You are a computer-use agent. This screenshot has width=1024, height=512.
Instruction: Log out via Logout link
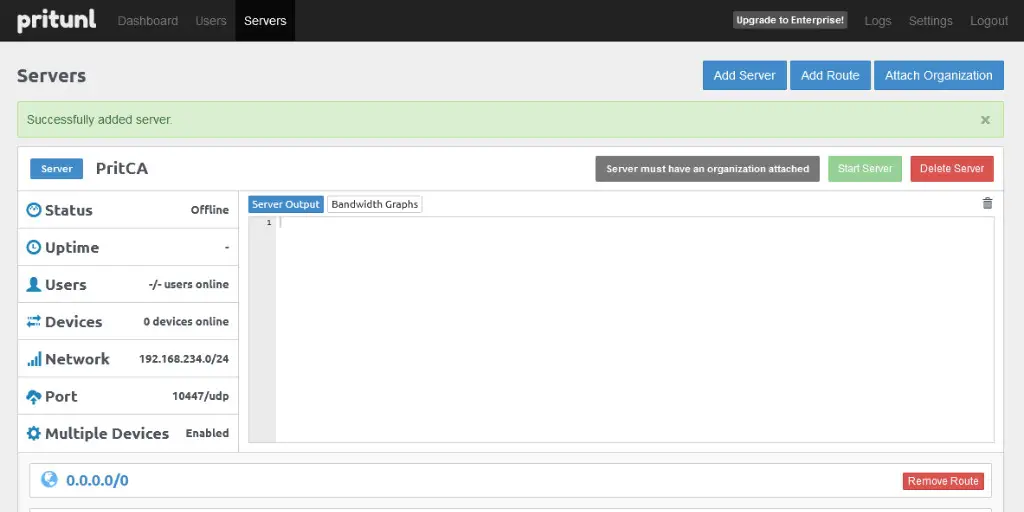click(x=989, y=21)
